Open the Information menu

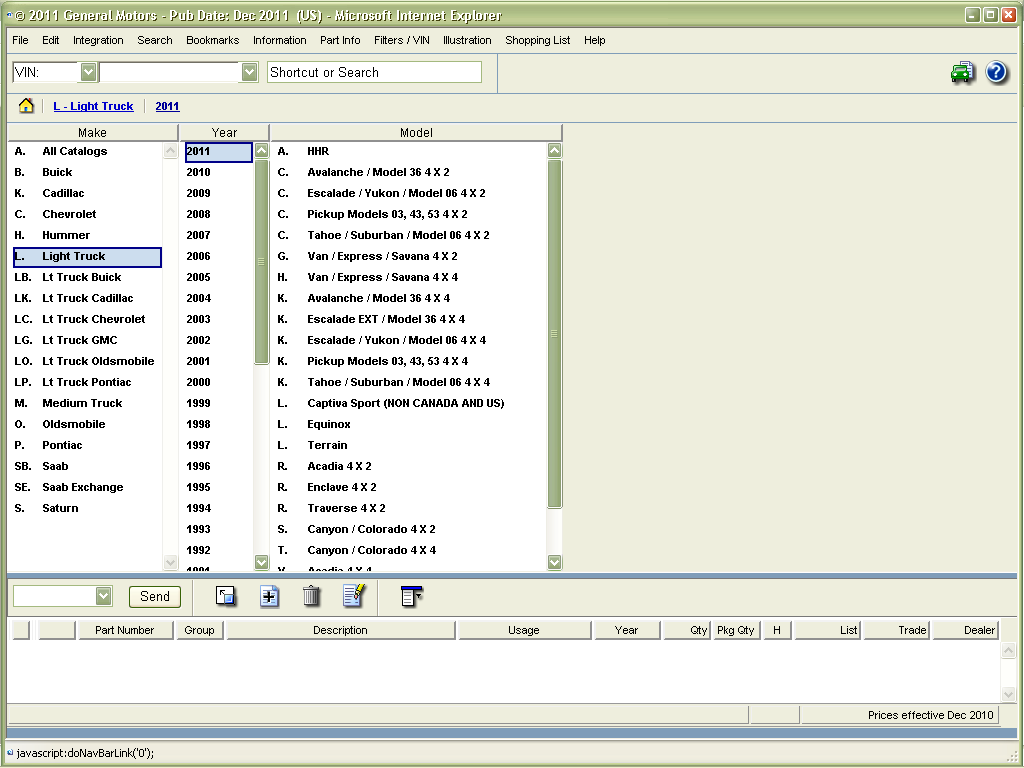coord(280,40)
